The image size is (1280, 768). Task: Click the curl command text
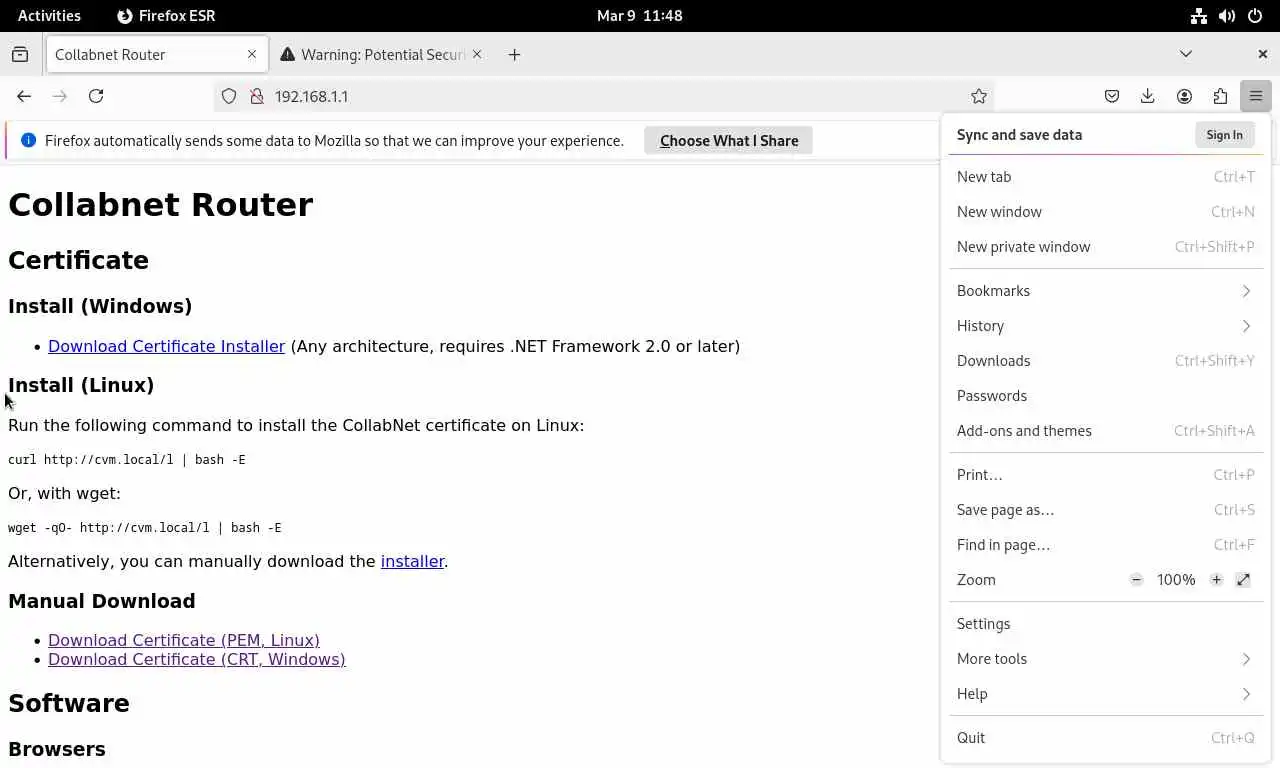point(127,460)
